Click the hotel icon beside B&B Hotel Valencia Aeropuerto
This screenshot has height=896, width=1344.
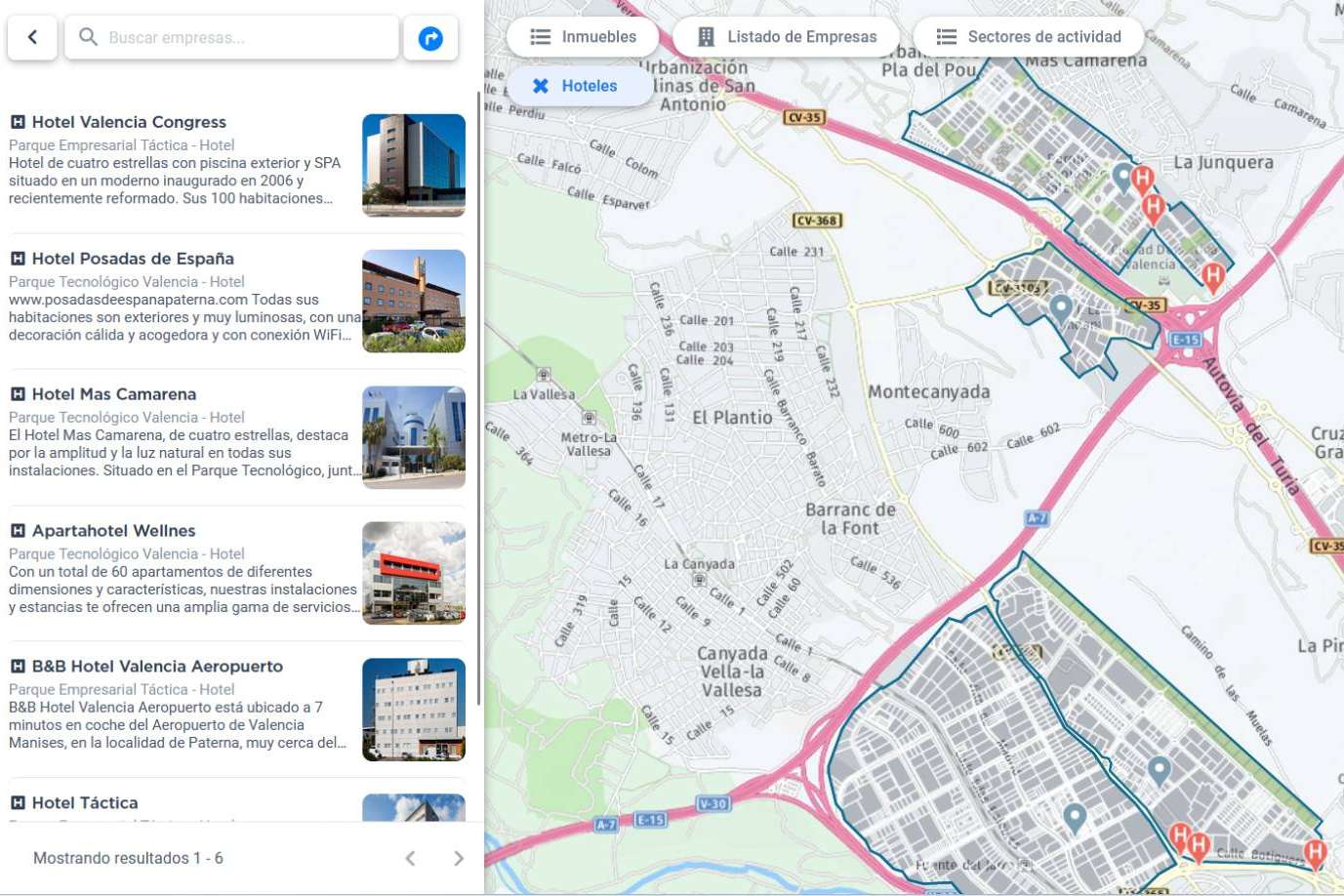pyautogui.click(x=18, y=667)
